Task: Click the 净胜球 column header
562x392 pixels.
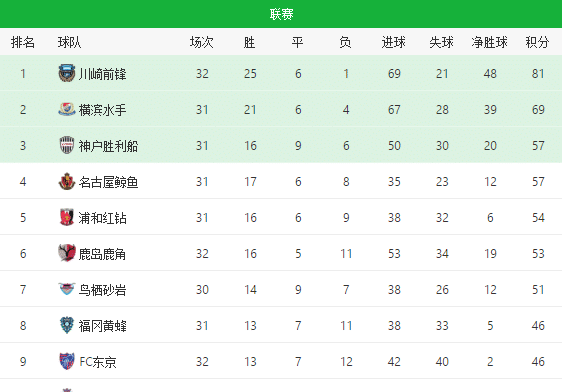Action: [490, 42]
